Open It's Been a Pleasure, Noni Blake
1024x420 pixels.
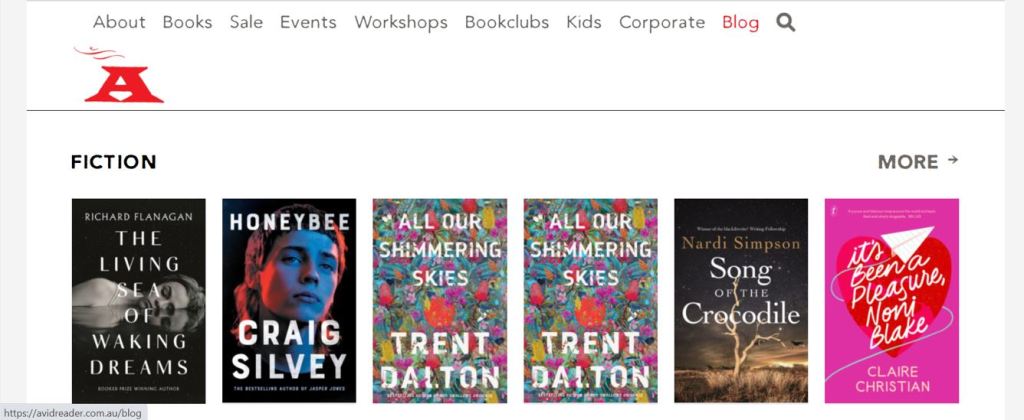point(891,300)
